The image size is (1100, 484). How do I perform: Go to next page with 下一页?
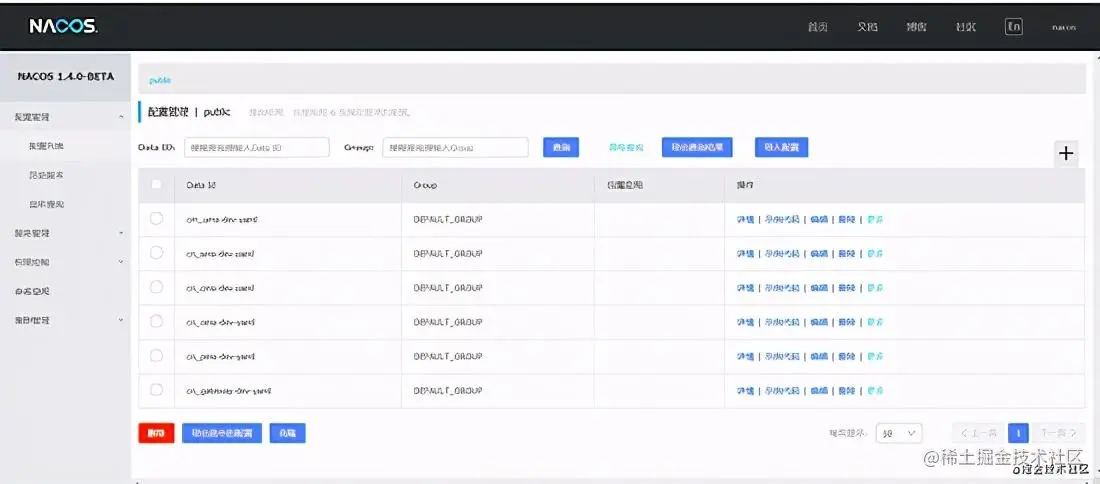1059,433
